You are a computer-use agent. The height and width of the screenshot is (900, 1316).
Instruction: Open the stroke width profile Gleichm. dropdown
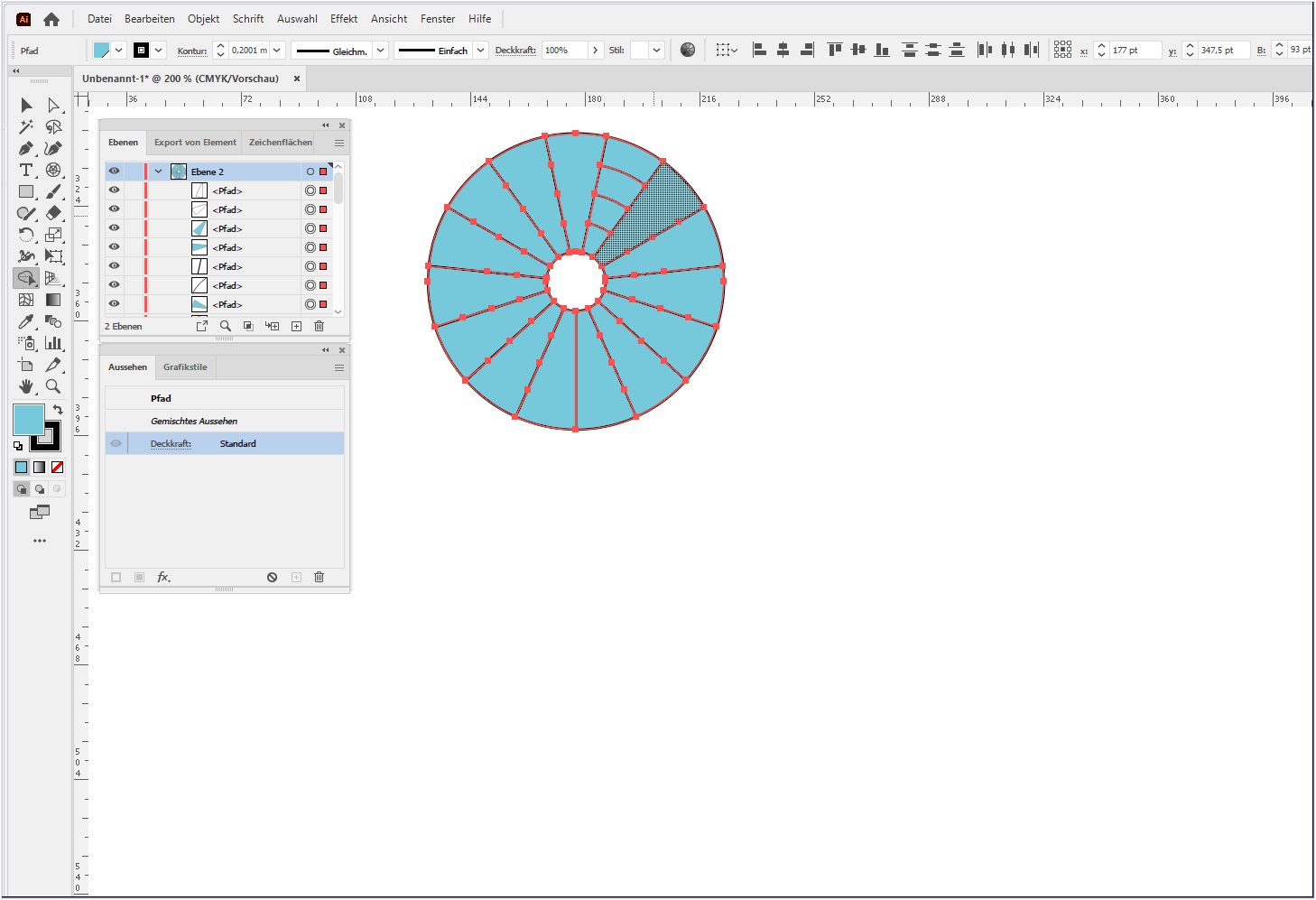coord(379,50)
